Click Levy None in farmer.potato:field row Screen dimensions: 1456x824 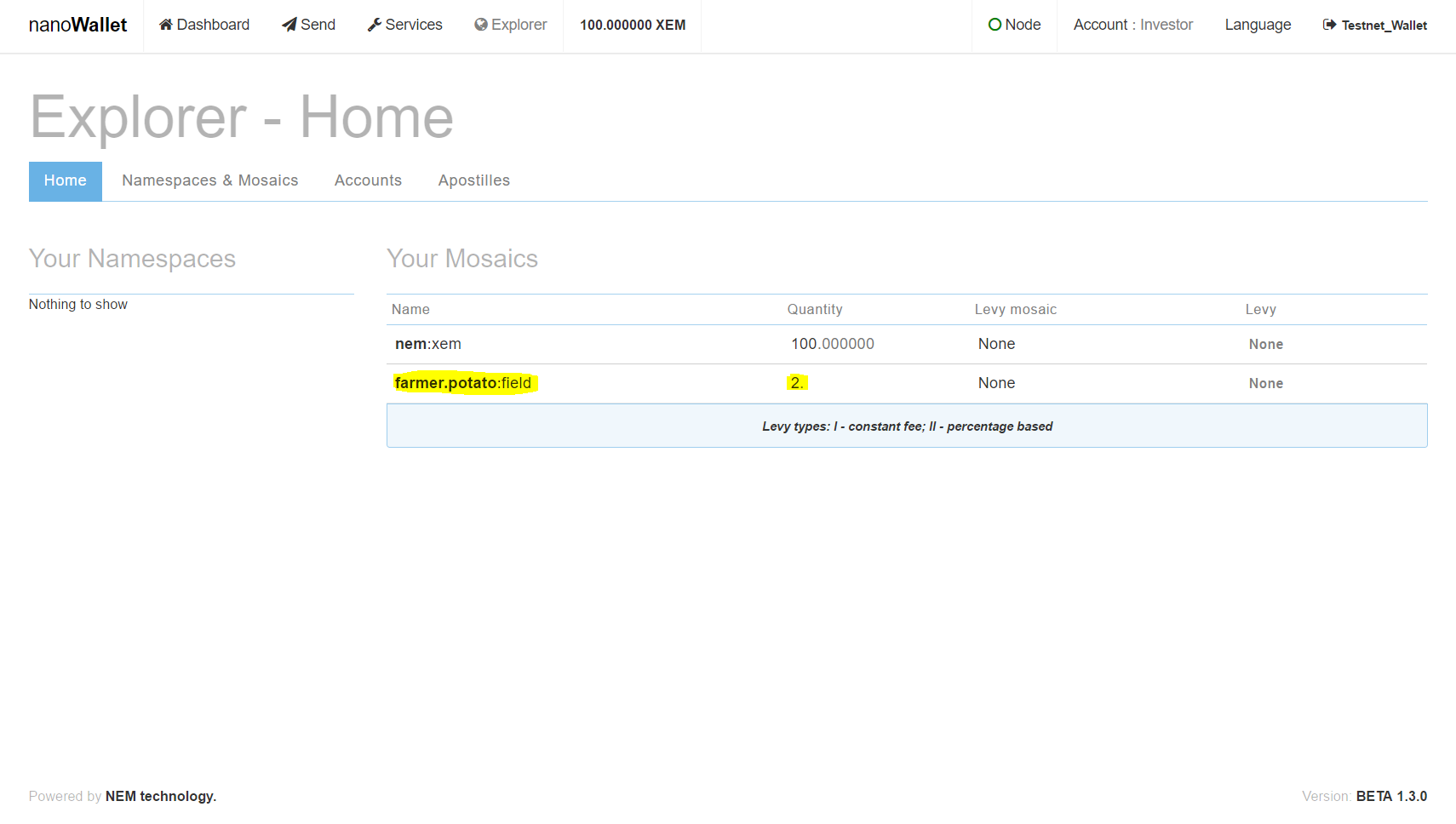click(1266, 384)
